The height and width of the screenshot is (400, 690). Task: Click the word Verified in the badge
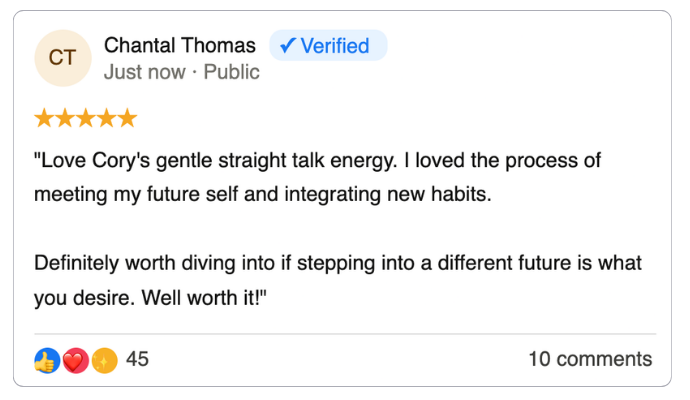tap(337, 45)
